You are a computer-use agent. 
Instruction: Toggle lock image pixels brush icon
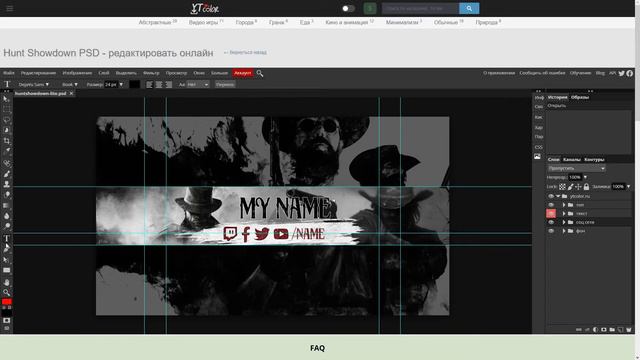570,187
